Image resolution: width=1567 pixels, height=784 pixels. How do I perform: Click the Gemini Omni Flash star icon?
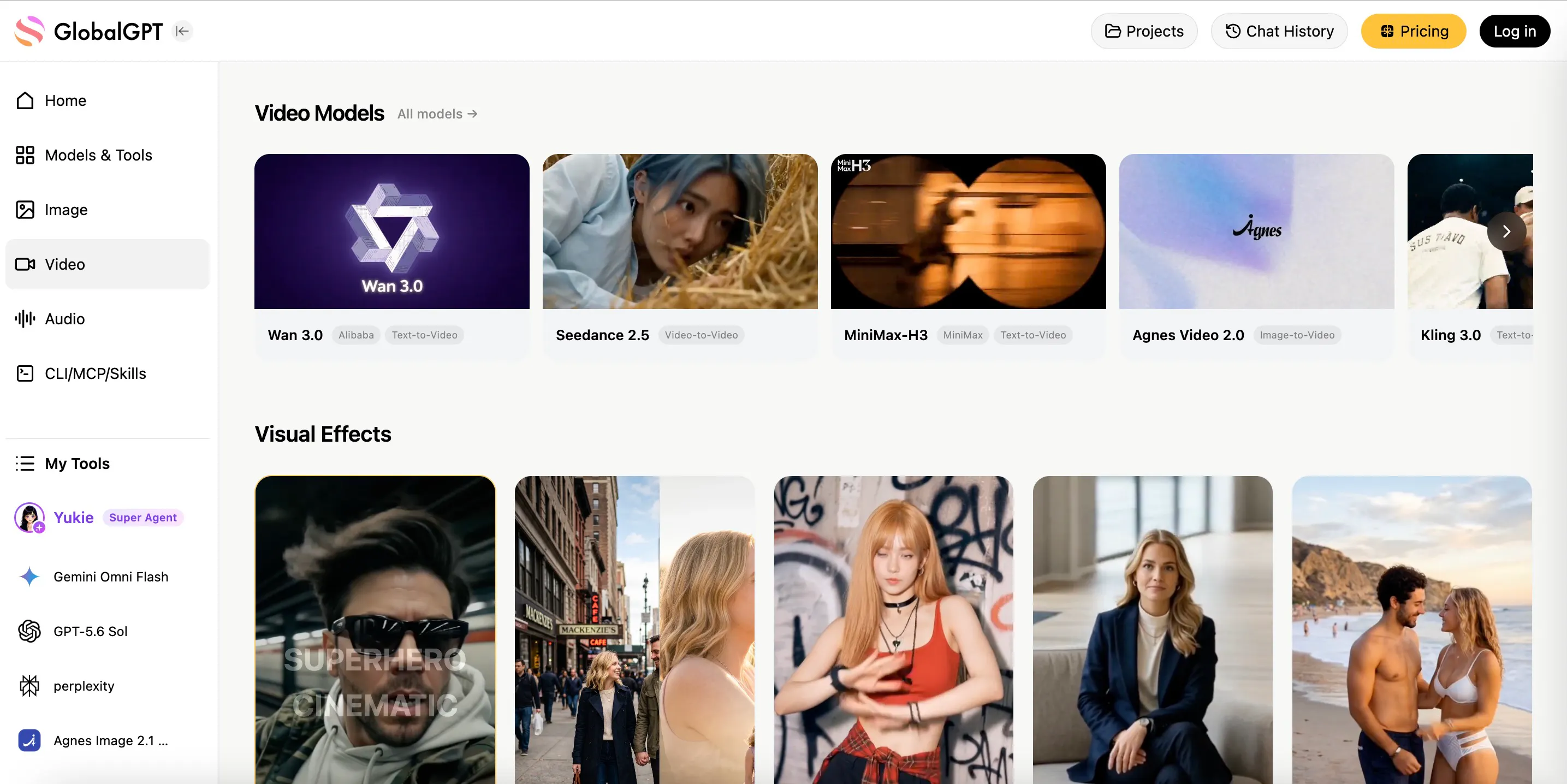29,577
